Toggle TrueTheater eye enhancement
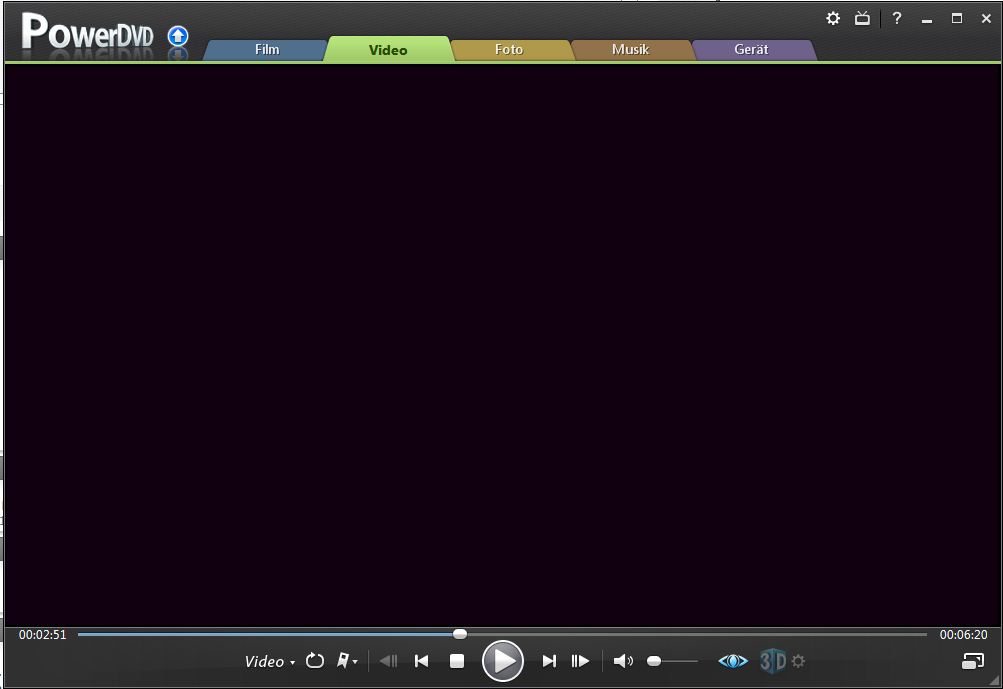 coord(733,661)
